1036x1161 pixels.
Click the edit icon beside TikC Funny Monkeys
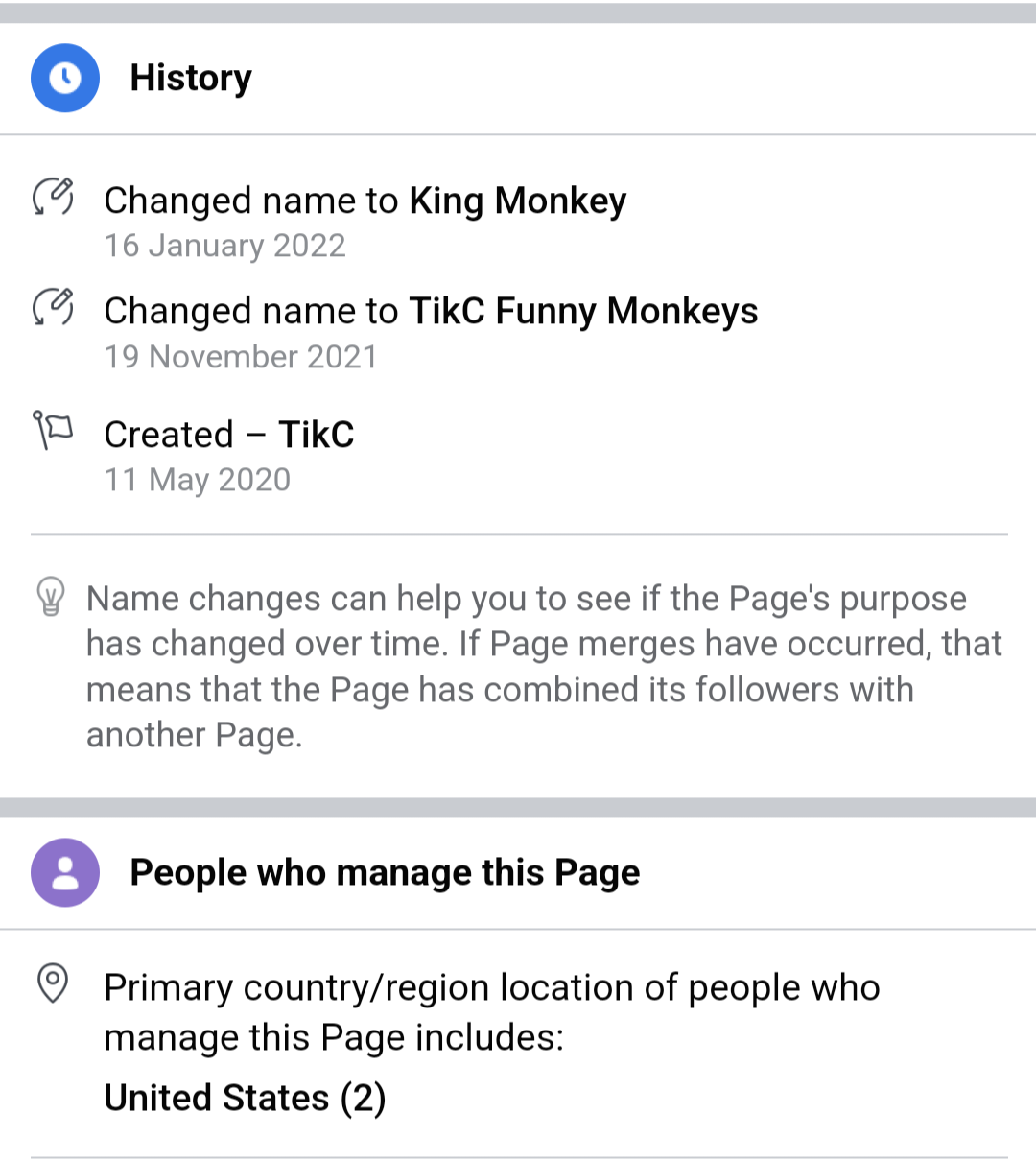click(x=53, y=307)
